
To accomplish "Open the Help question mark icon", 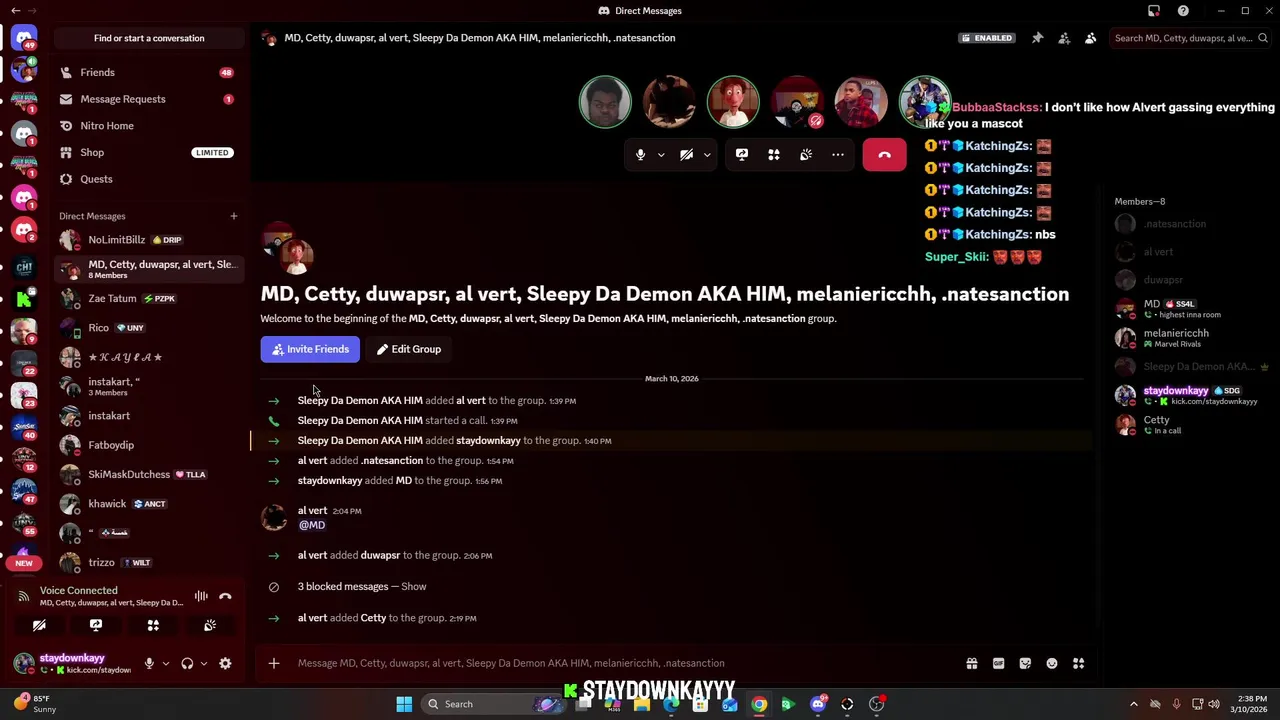I will (x=1183, y=11).
